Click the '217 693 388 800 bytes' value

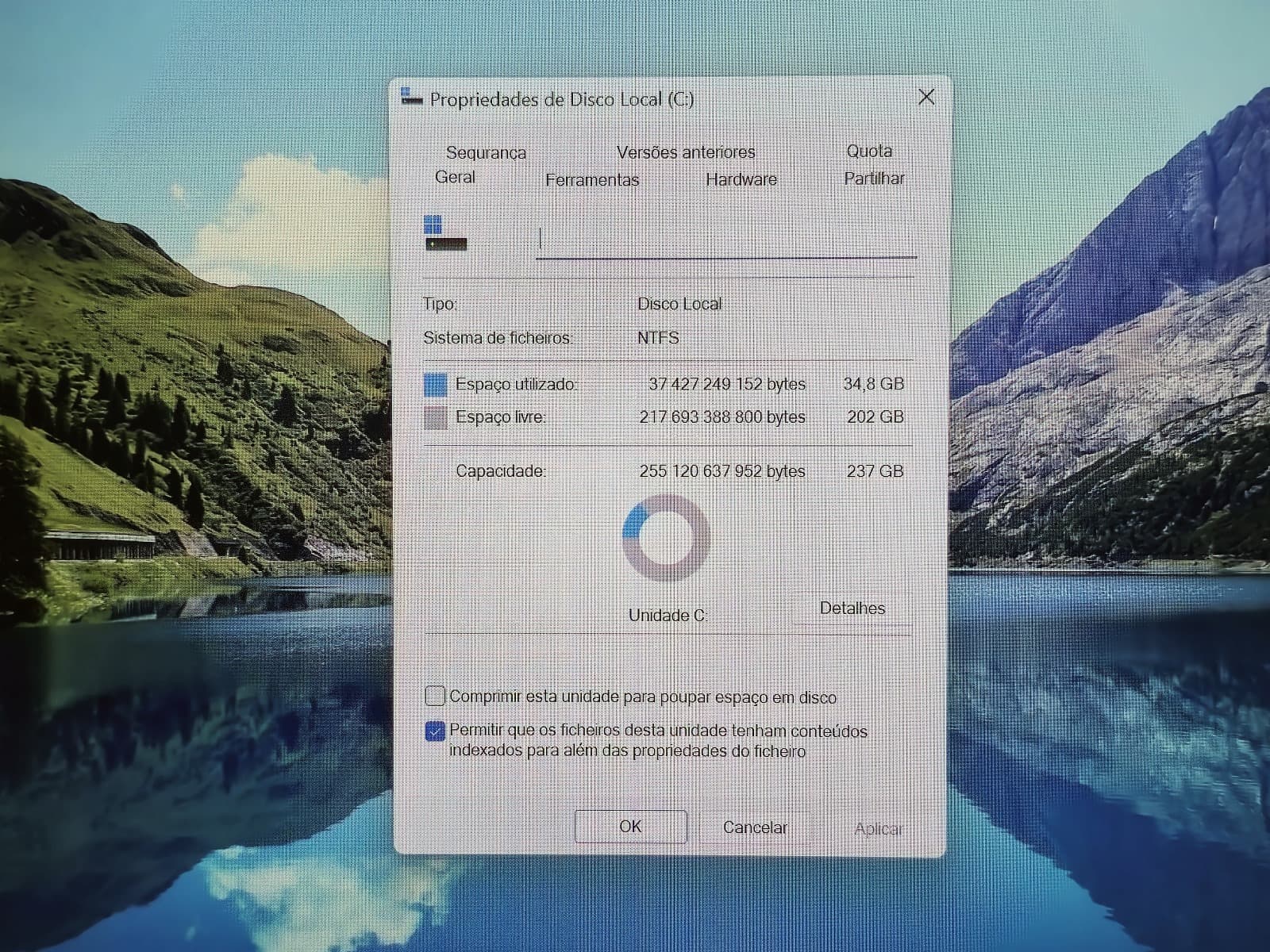click(722, 416)
